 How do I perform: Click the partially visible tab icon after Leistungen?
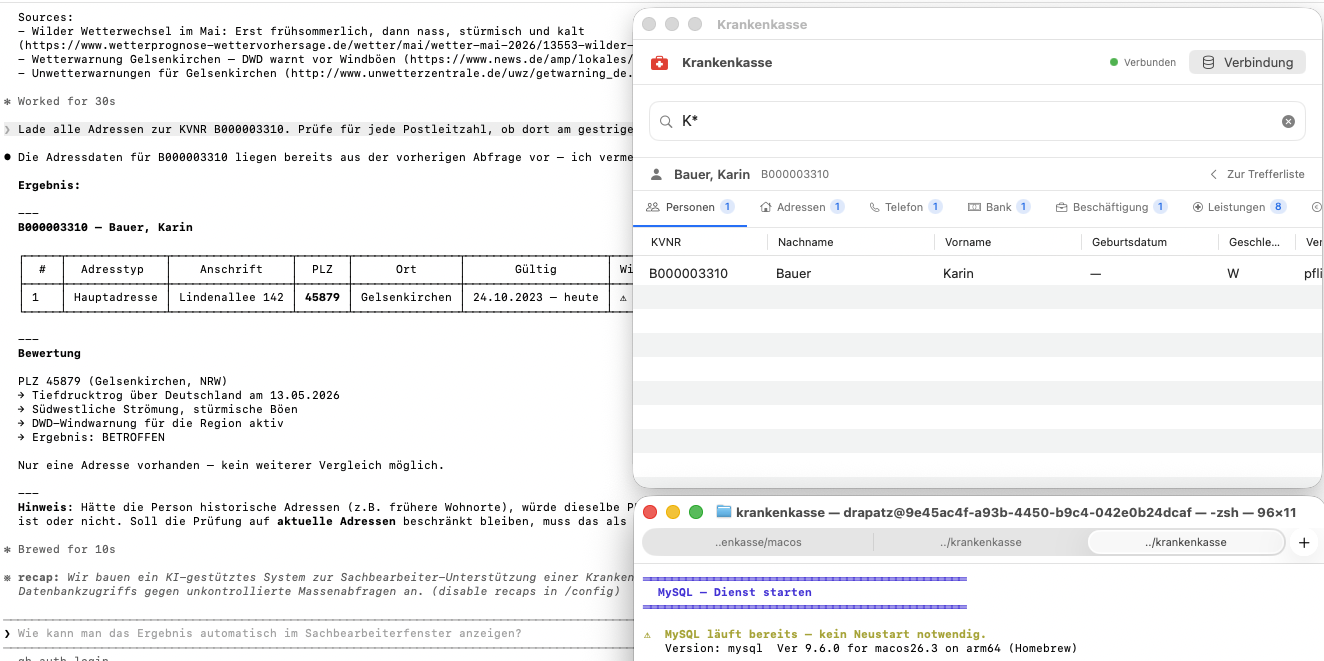click(x=1316, y=207)
